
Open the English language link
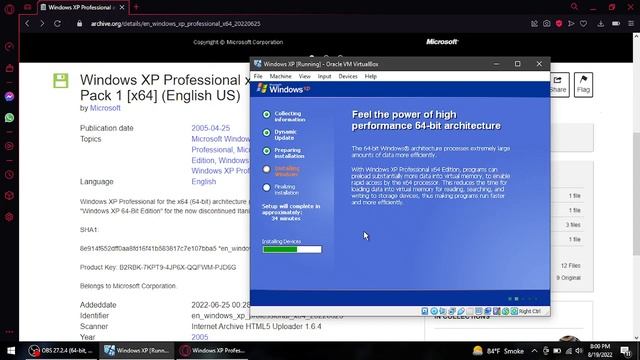tap(204, 182)
